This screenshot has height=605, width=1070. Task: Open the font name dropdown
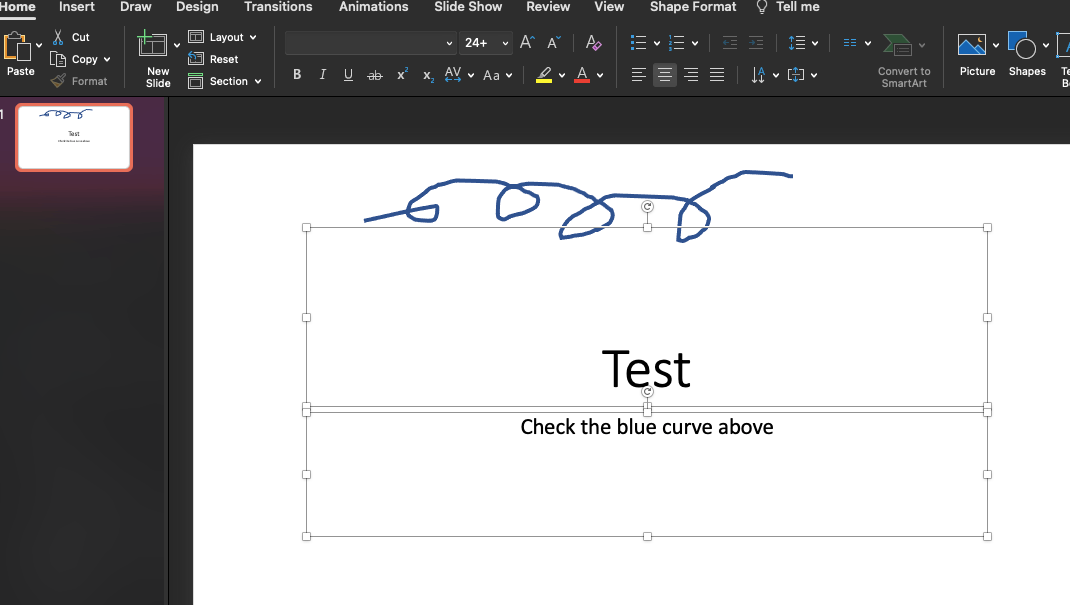pyautogui.click(x=449, y=43)
